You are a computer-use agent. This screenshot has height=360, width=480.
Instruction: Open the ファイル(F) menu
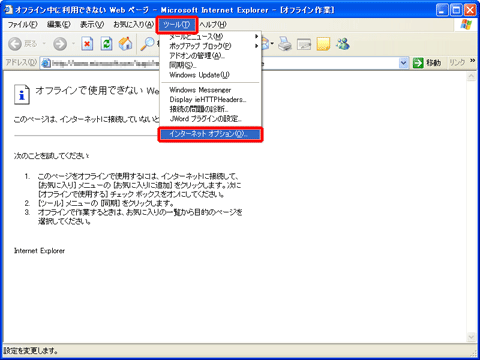[x=22, y=25]
